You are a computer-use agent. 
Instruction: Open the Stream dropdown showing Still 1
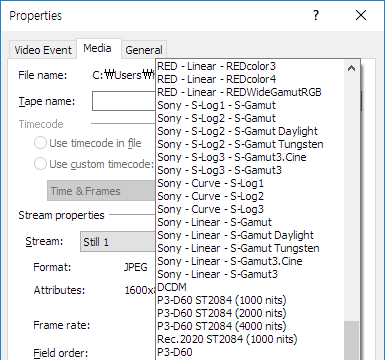click(118, 242)
